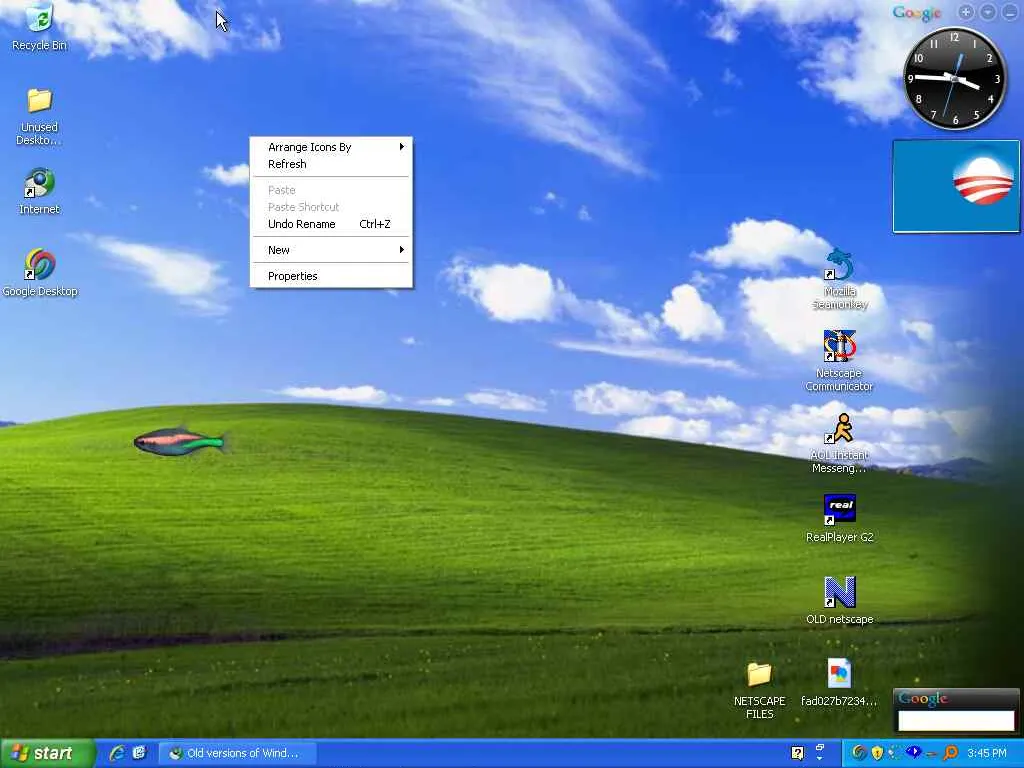Click the second Quick Launch icon

(x=139, y=753)
